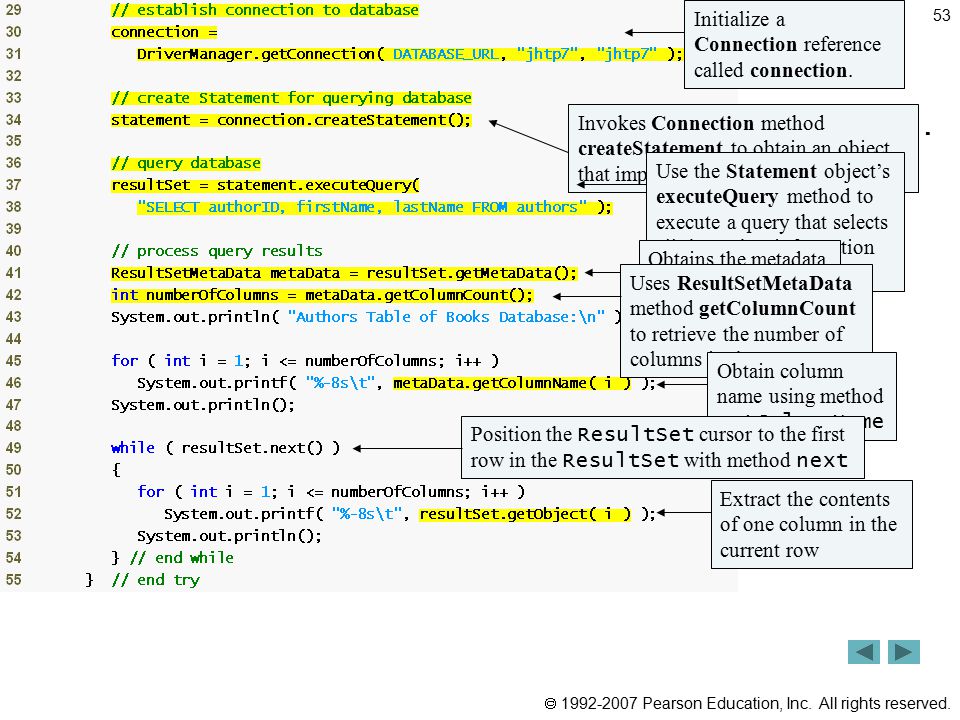Click the for loop on line 45

pos(305,361)
